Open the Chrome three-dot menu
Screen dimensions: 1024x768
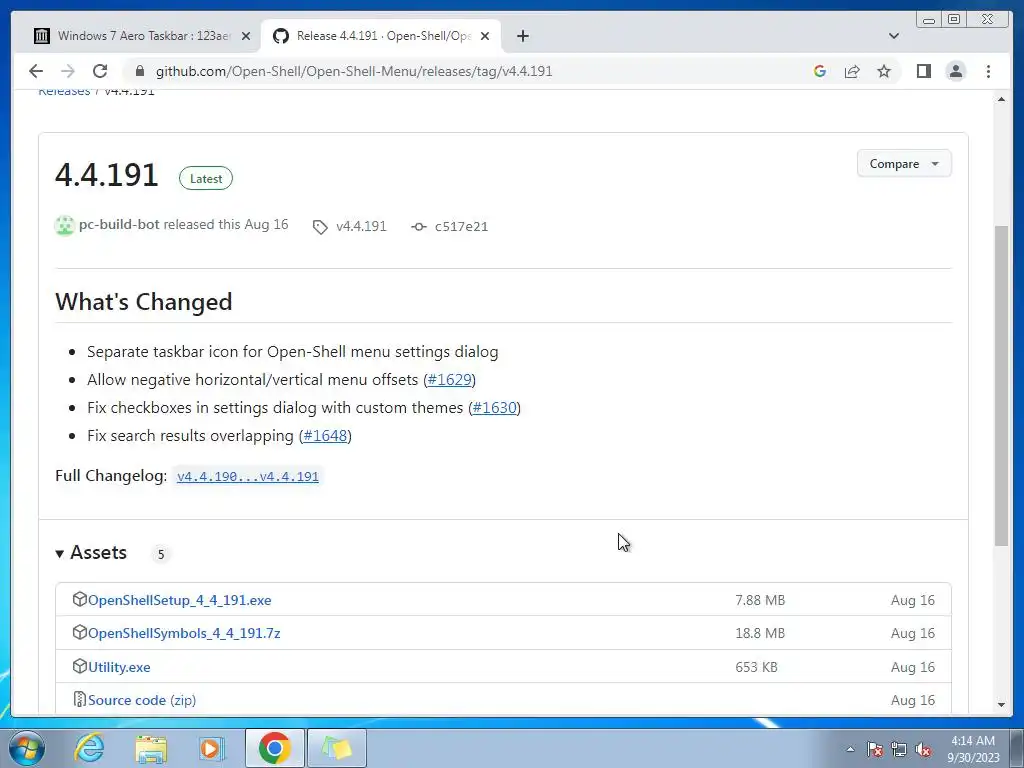[988, 71]
